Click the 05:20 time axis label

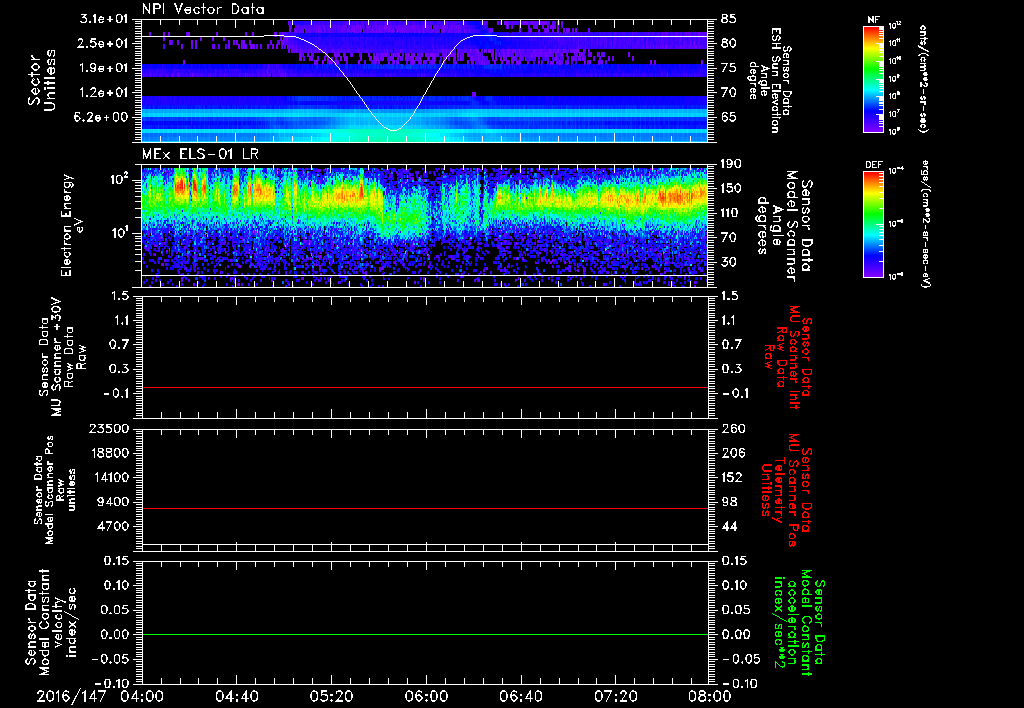(331, 696)
